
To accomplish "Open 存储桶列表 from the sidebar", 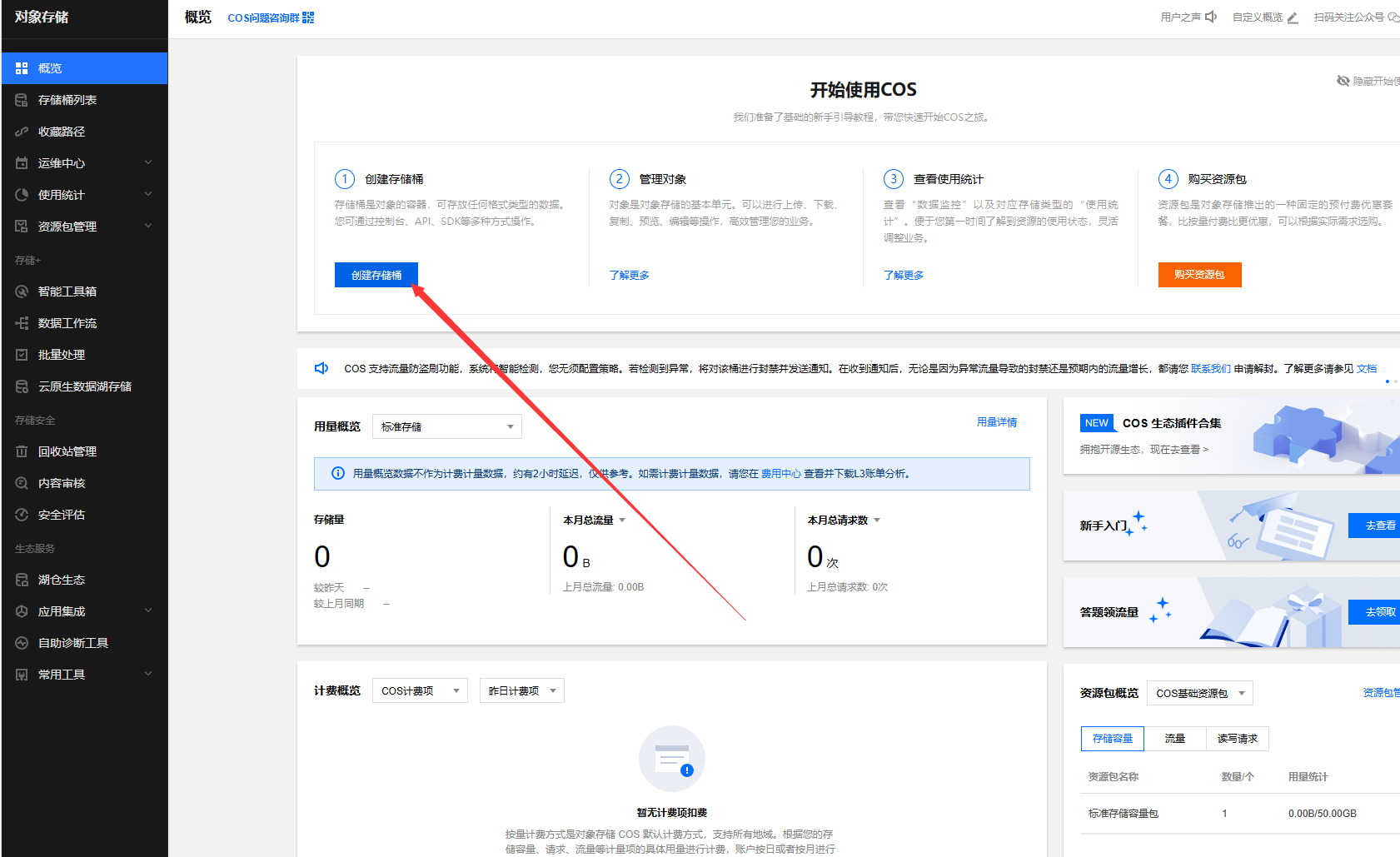I will point(67,100).
